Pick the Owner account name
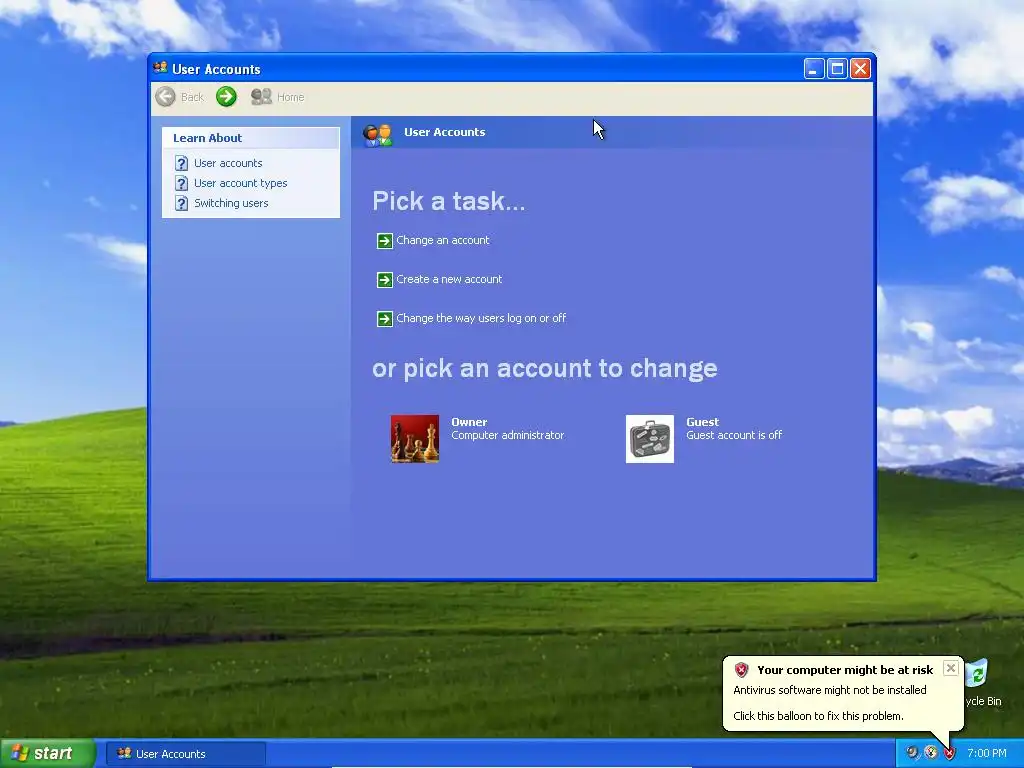This screenshot has height=768, width=1024. (469, 422)
